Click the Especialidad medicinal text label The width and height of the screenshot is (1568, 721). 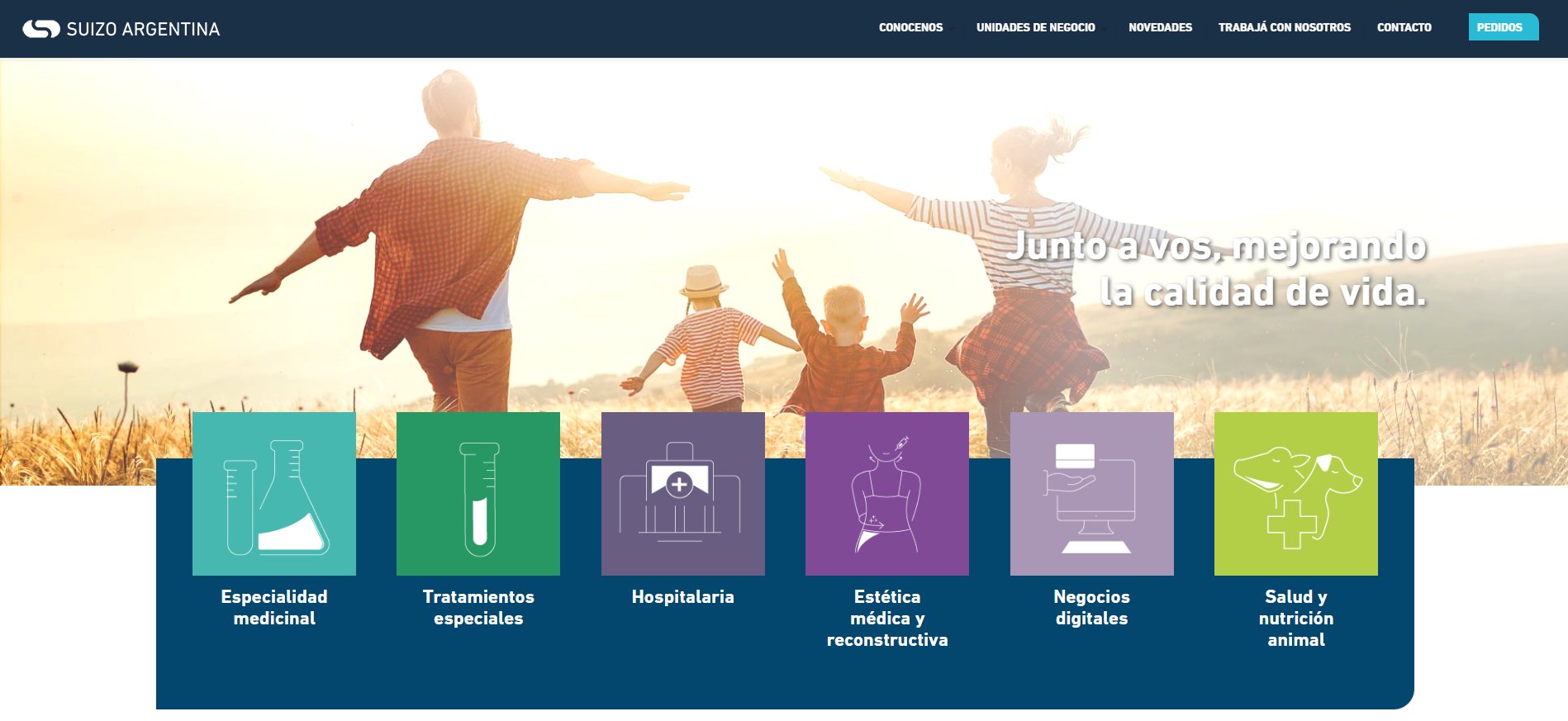(x=274, y=607)
